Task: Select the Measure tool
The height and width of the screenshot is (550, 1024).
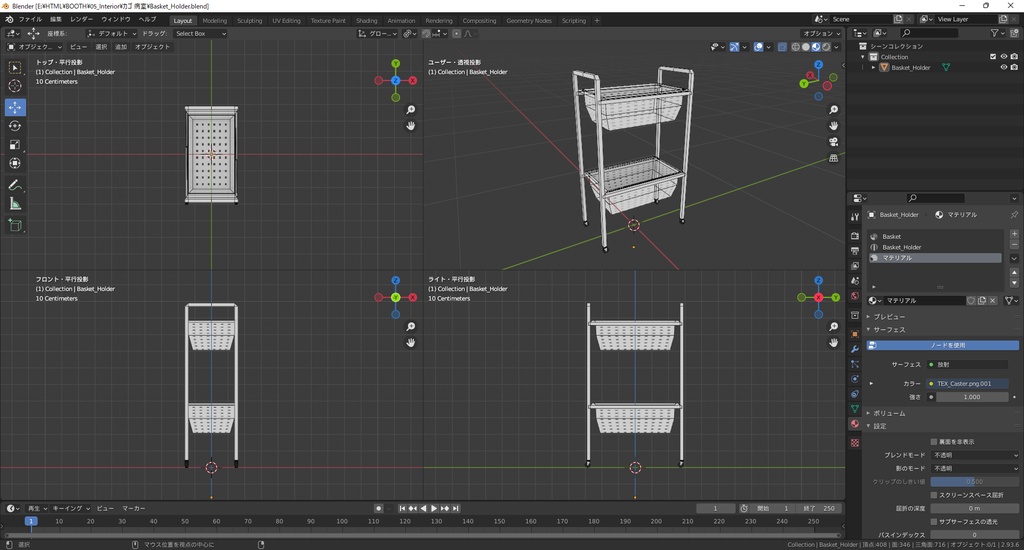Action: coord(15,204)
